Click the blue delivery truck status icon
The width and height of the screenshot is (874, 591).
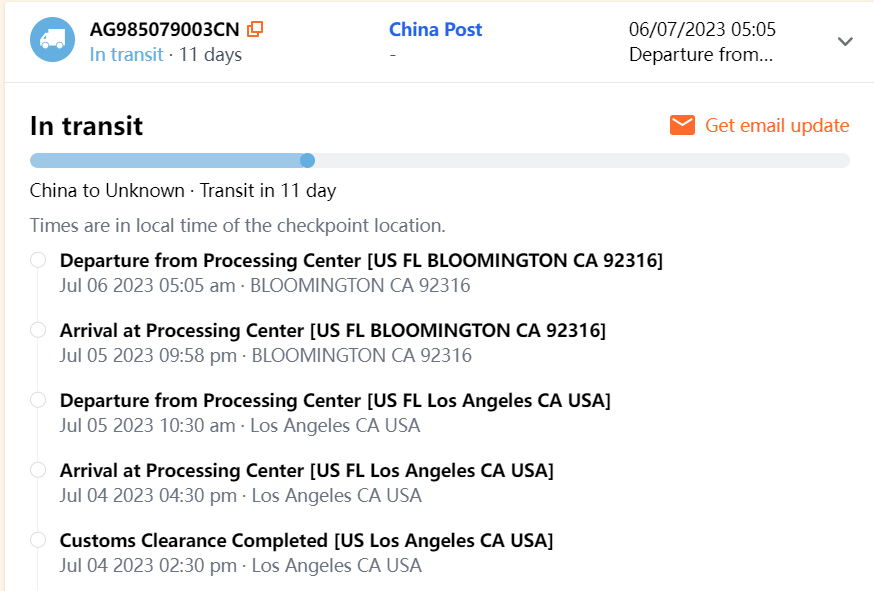(53, 41)
